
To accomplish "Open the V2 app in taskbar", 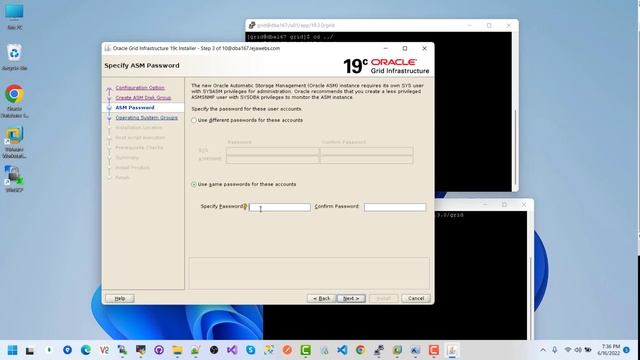I will click(x=104, y=350).
